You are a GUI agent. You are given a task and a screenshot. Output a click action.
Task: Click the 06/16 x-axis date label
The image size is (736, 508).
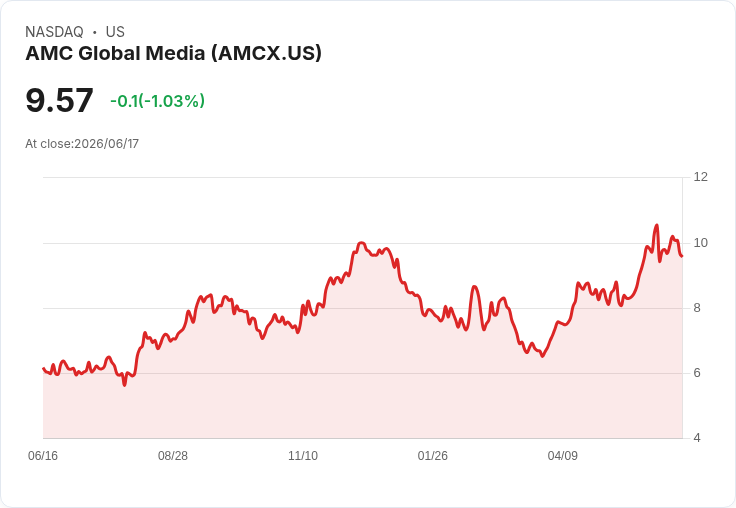43,455
